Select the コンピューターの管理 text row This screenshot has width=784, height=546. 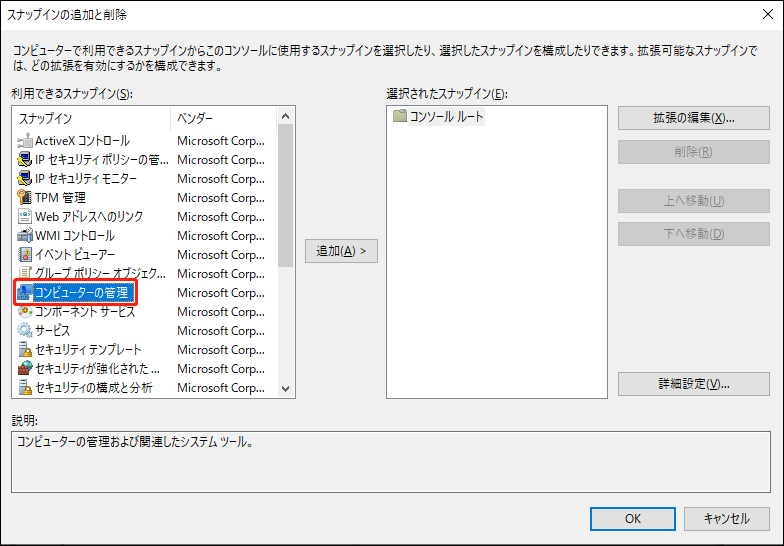84,293
